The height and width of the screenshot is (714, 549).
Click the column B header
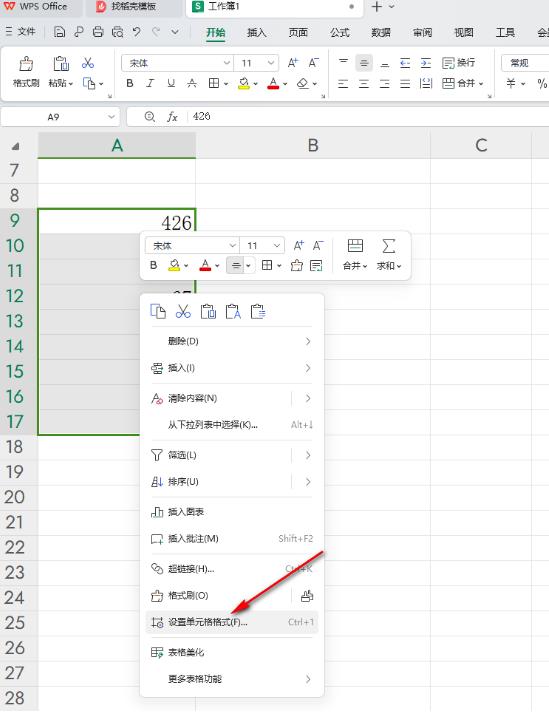click(313, 145)
